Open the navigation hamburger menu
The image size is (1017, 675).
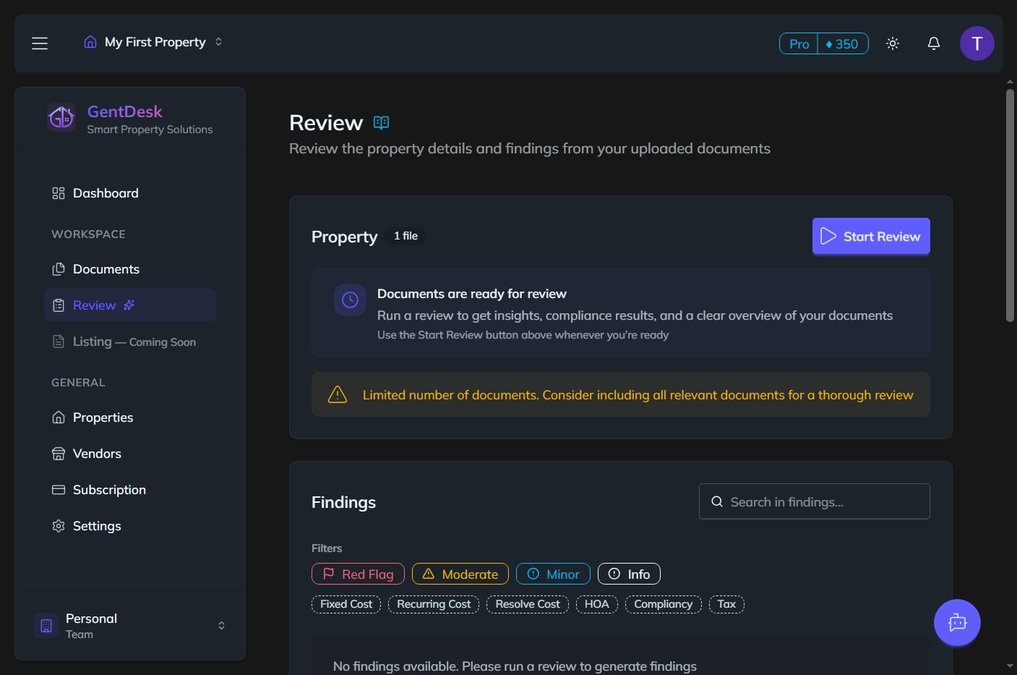[x=39, y=42]
